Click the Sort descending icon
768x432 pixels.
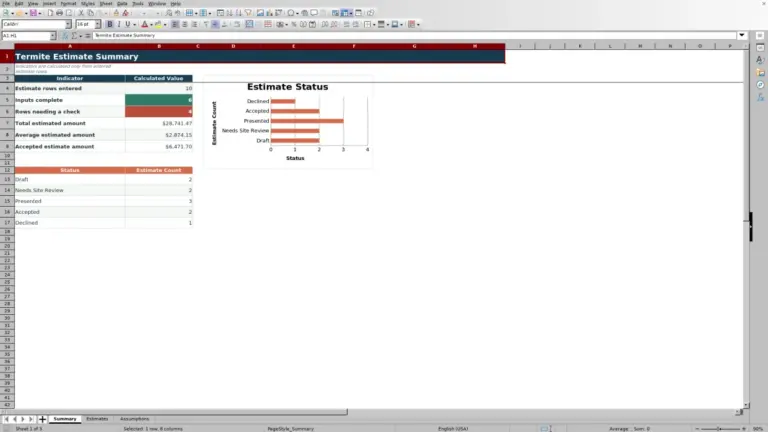coord(239,13)
